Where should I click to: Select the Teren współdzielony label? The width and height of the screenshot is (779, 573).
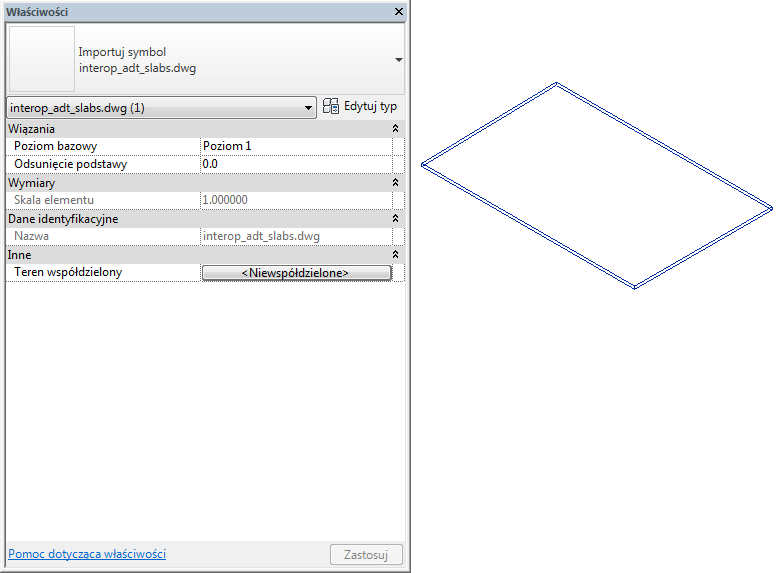click(68, 272)
